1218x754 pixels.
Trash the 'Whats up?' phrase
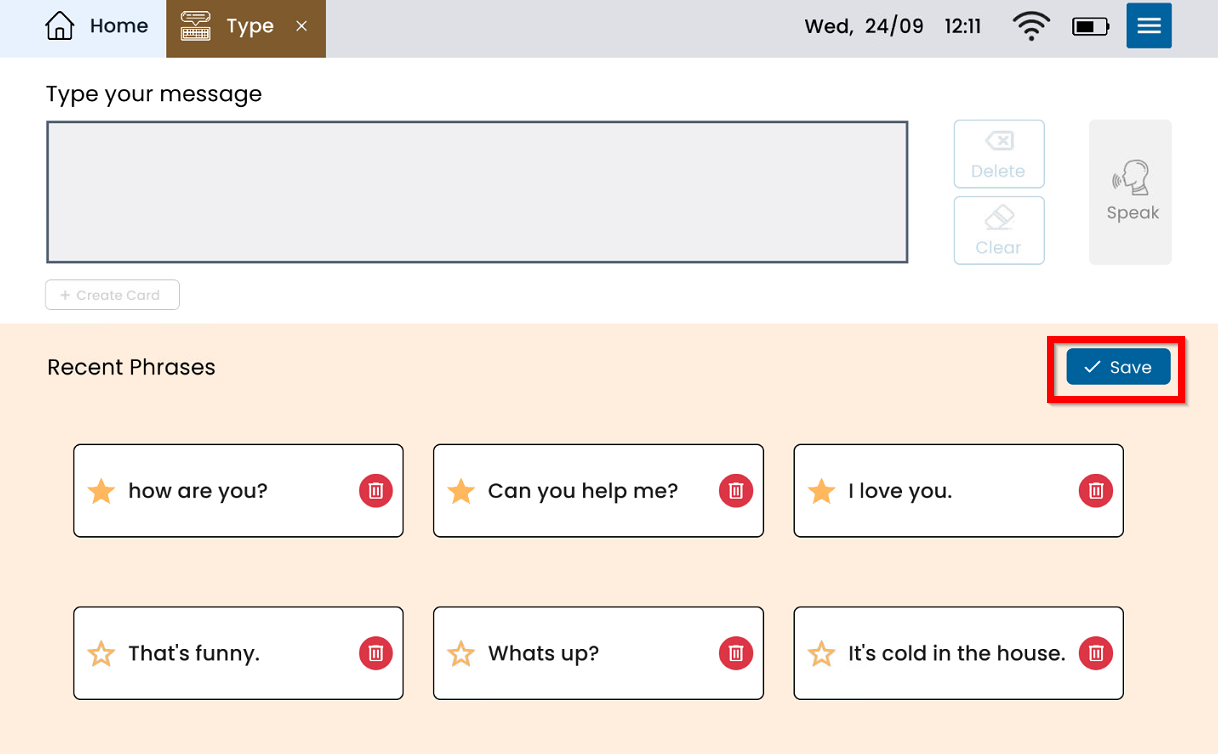(736, 653)
